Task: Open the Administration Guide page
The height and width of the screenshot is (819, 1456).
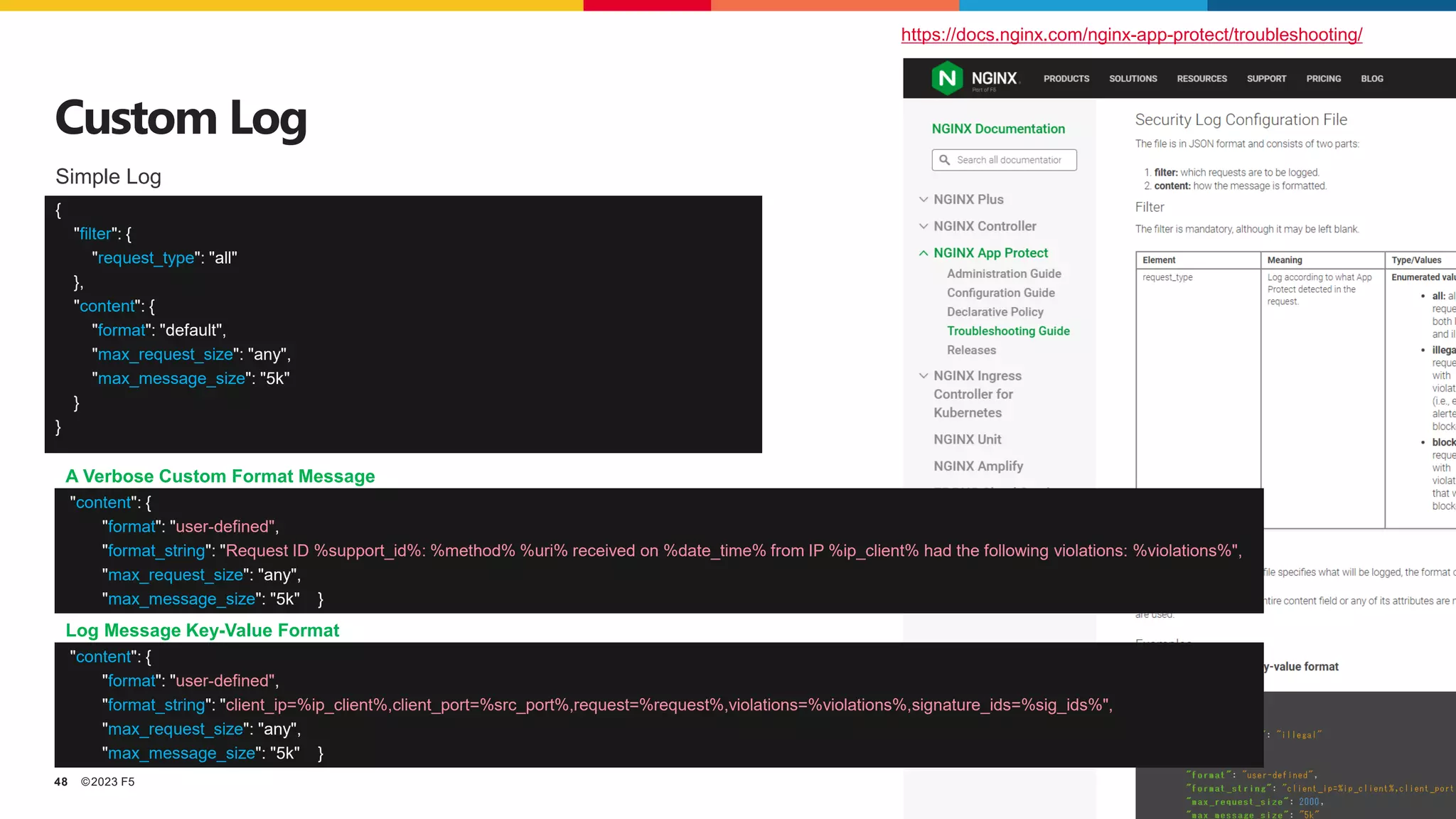Action: click(1004, 274)
